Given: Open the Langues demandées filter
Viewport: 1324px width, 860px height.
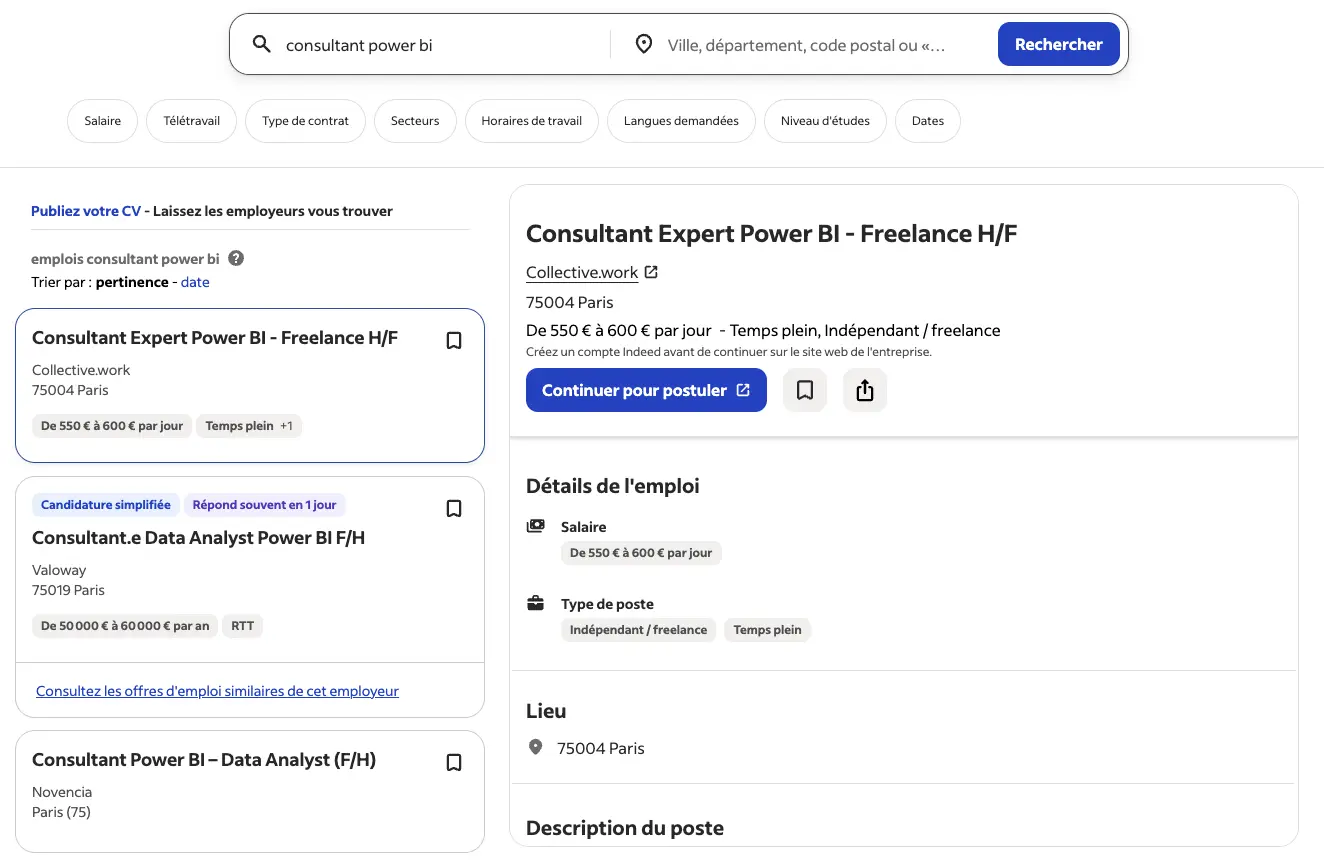Looking at the screenshot, I should coord(681,121).
